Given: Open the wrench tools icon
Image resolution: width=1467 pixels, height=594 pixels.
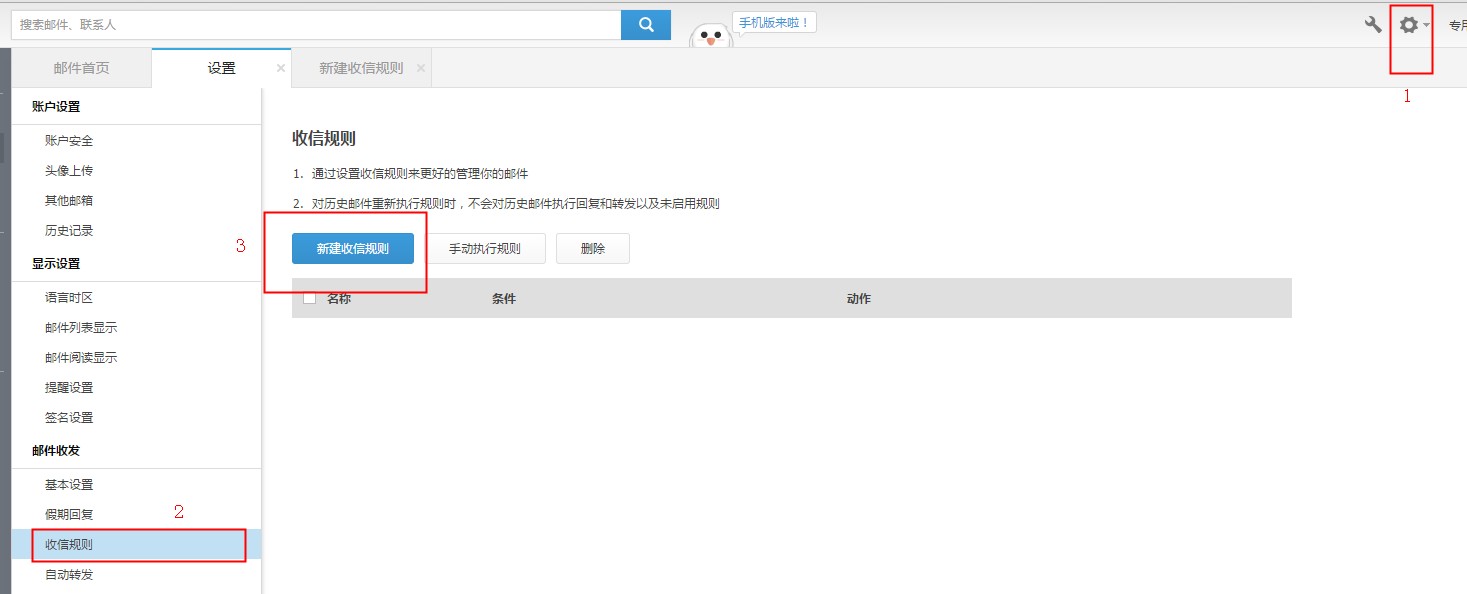Looking at the screenshot, I should click(1373, 25).
